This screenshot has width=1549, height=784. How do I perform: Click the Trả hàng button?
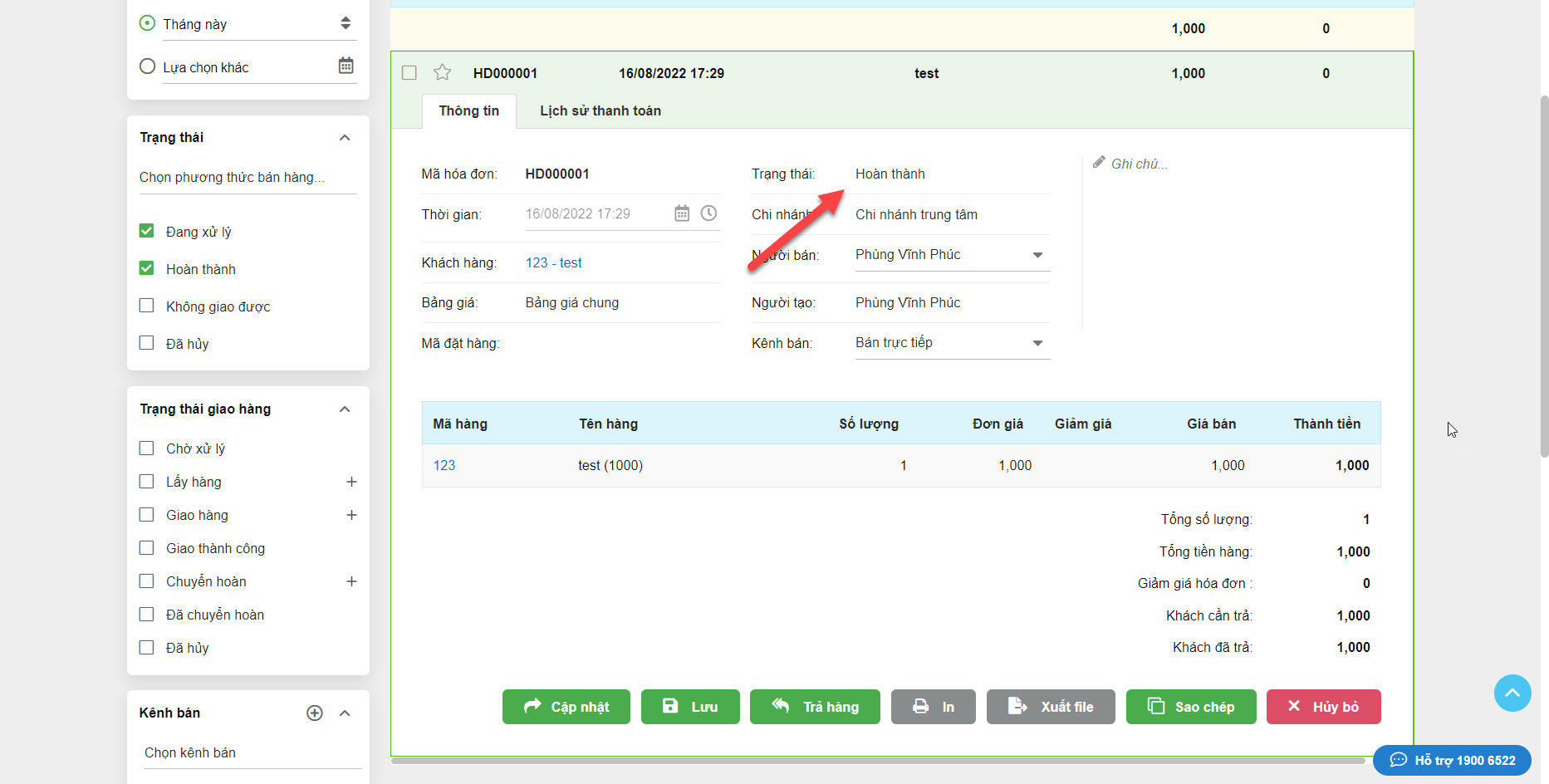click(x=814, y=707)
